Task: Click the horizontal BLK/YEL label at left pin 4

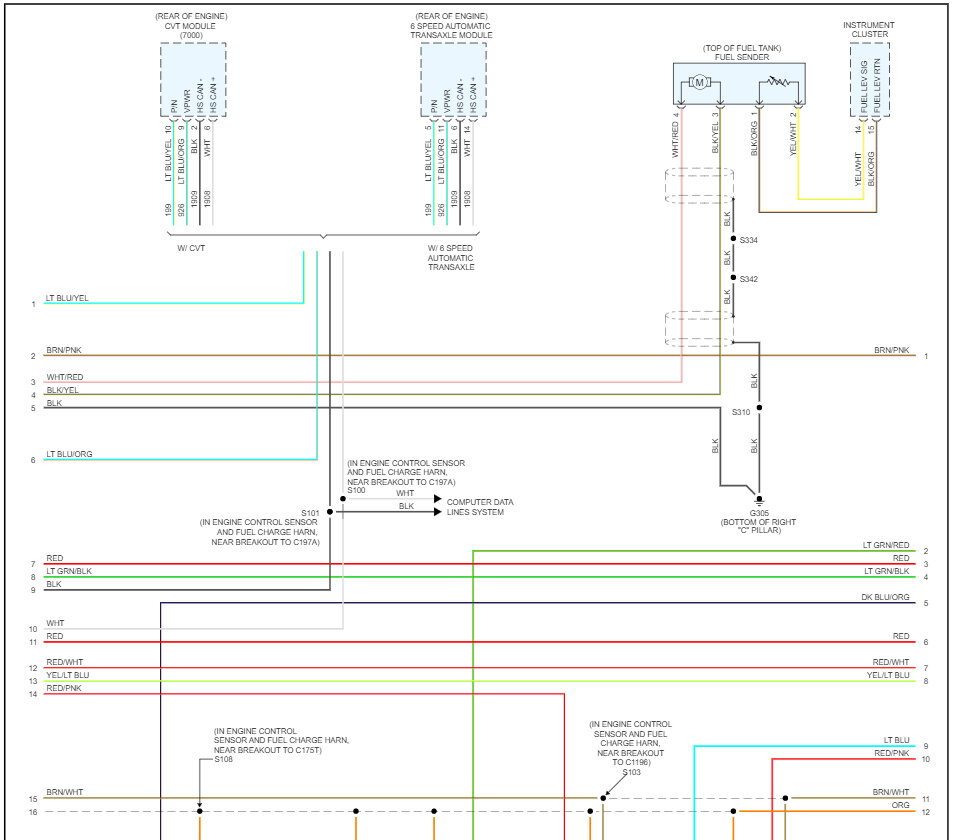Action: (62, 390)
